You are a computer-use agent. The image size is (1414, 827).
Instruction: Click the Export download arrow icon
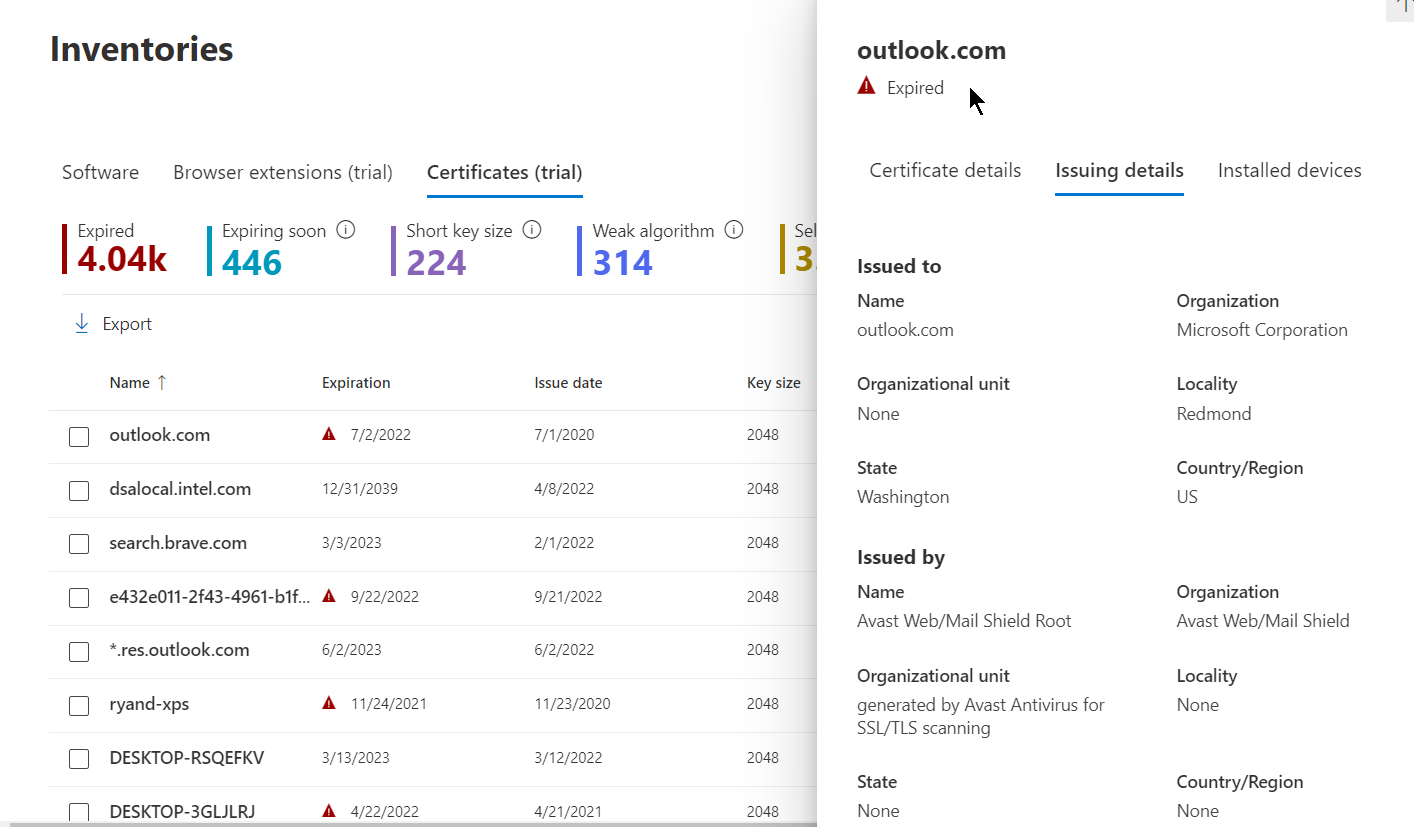click(82, 324)
